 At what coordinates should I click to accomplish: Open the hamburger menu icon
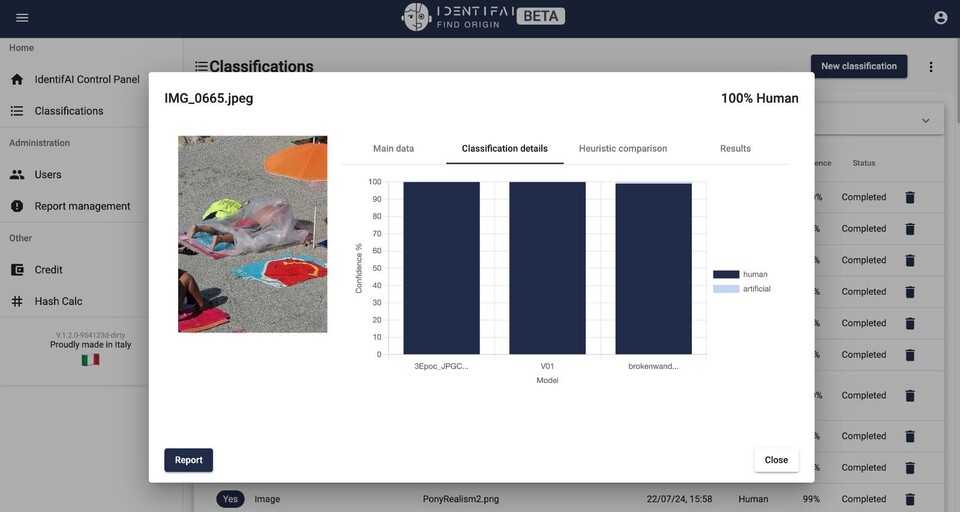(22, 18)
